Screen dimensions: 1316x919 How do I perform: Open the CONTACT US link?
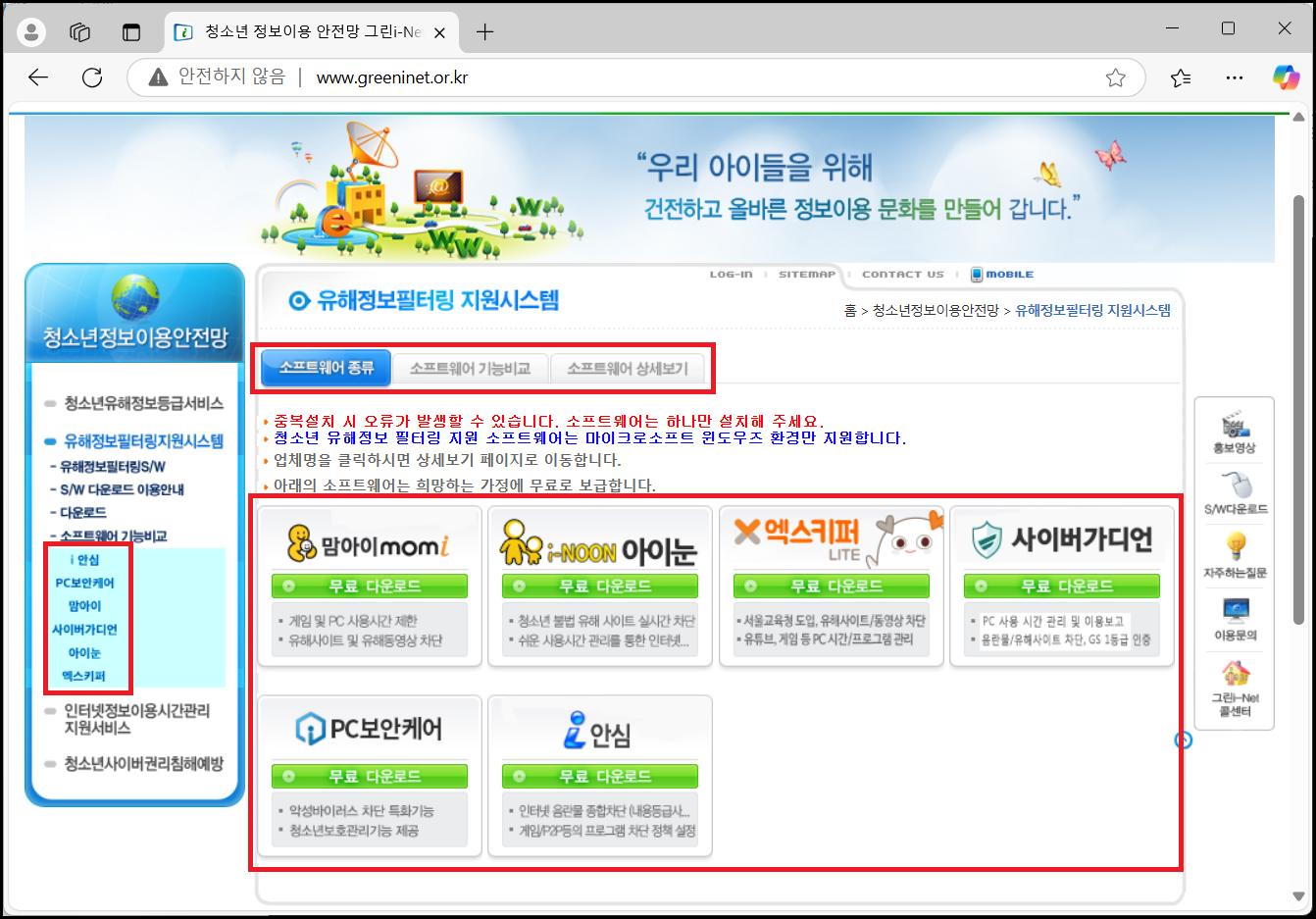(903, 275)
